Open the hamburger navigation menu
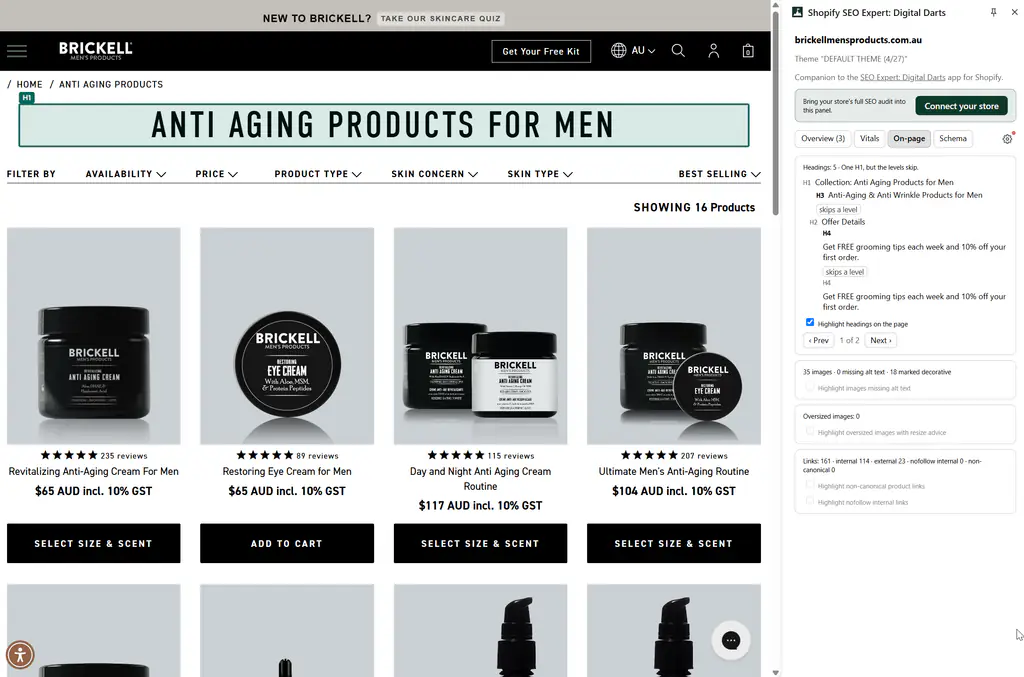 pyautogui.click(x=17, y=51)
